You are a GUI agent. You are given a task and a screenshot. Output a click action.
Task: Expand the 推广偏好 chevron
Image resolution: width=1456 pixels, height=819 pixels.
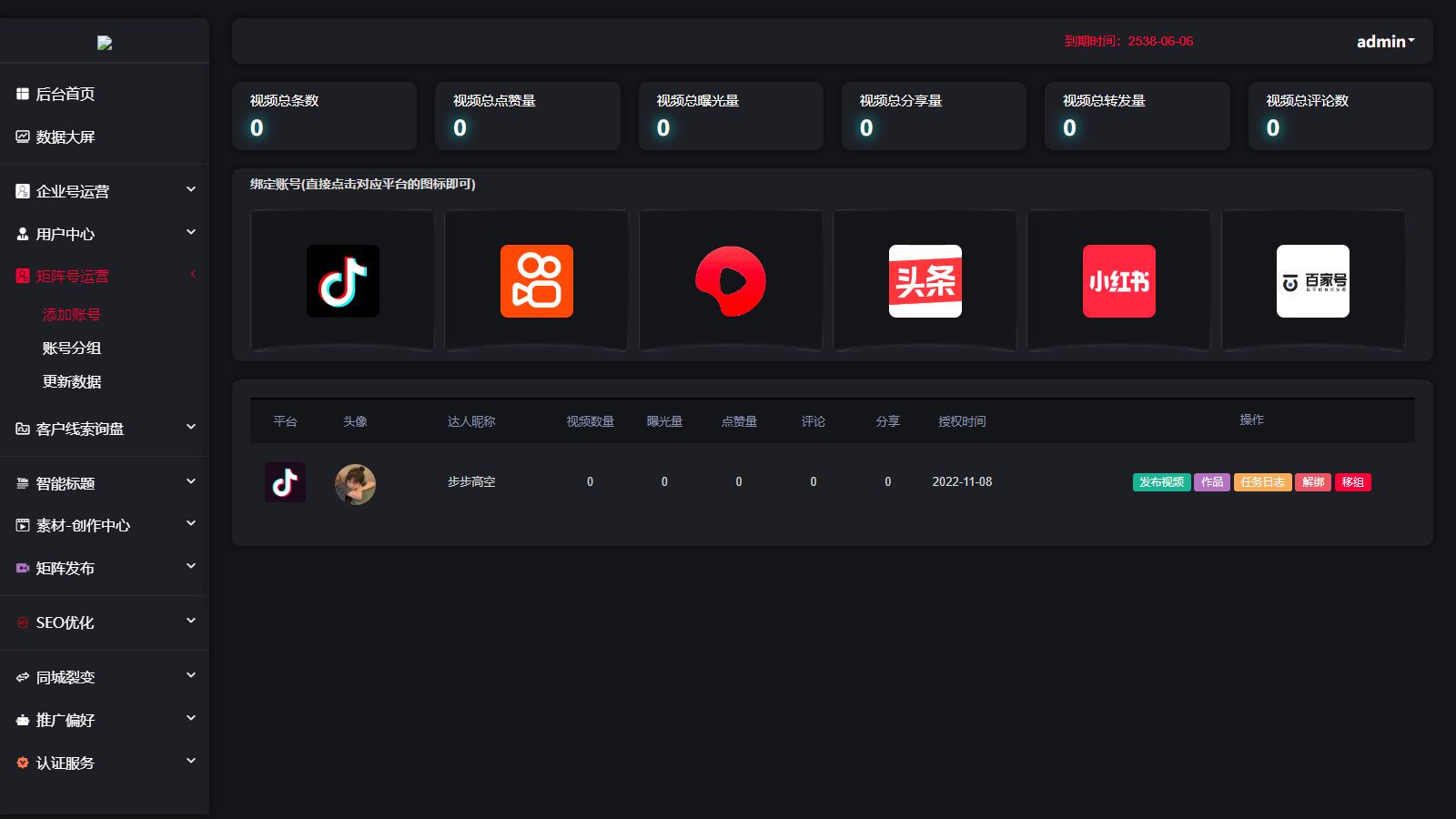coord(191,718)
